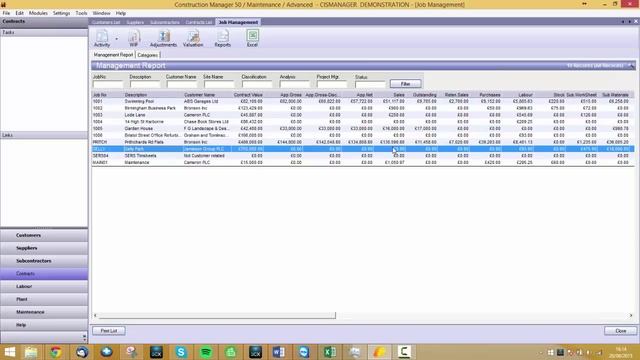Switch to the Contracts List tab
The image size is (640, 360).
[199, 22]
